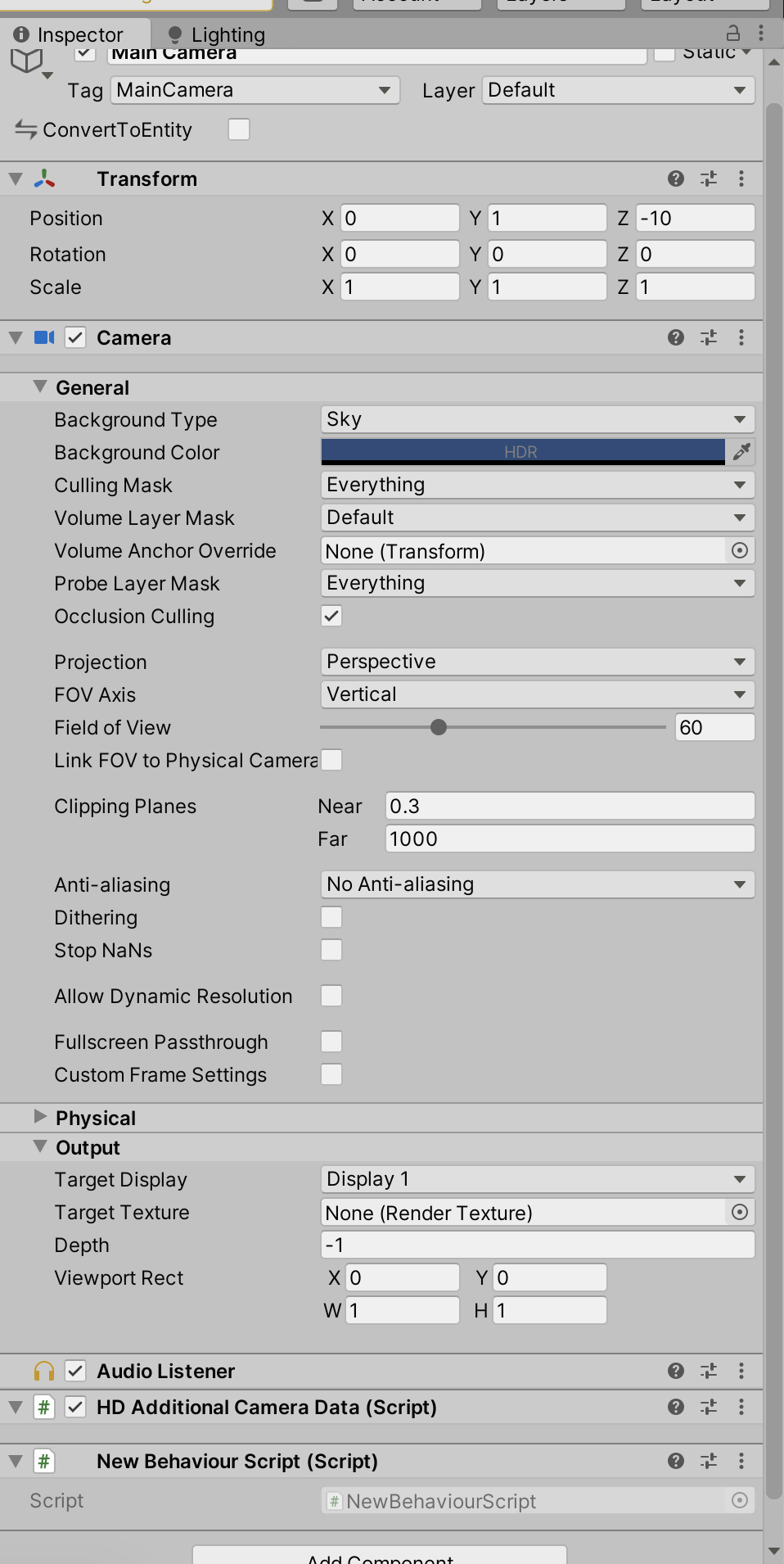Click Transform preset settings icon

point(709,179)
